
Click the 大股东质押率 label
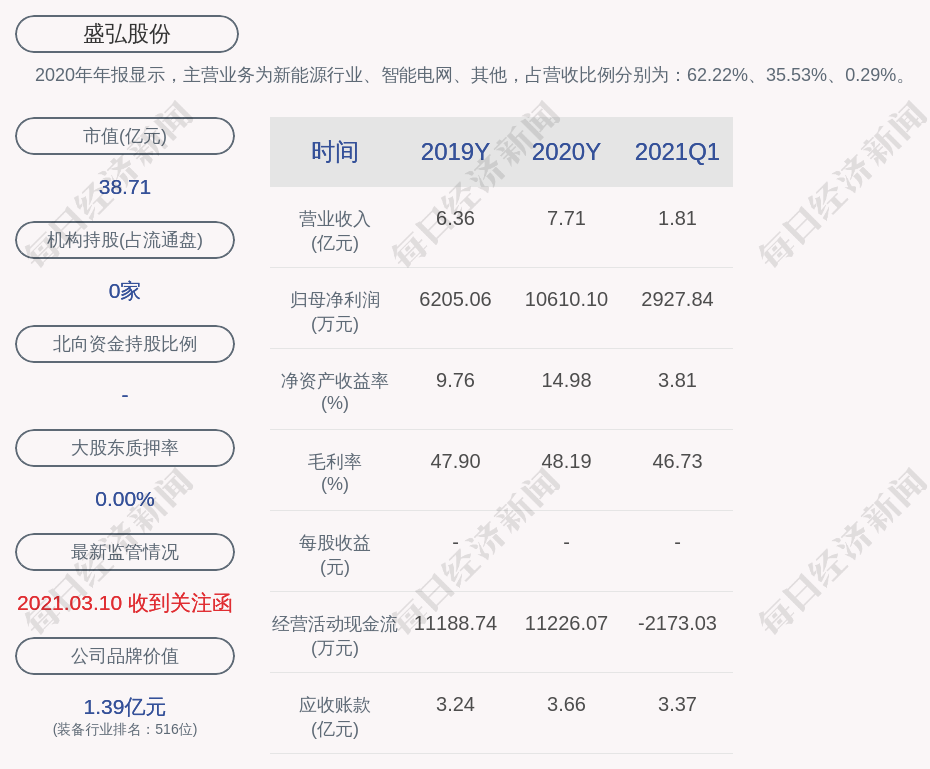pyautogui.click(x=125, y=448)
